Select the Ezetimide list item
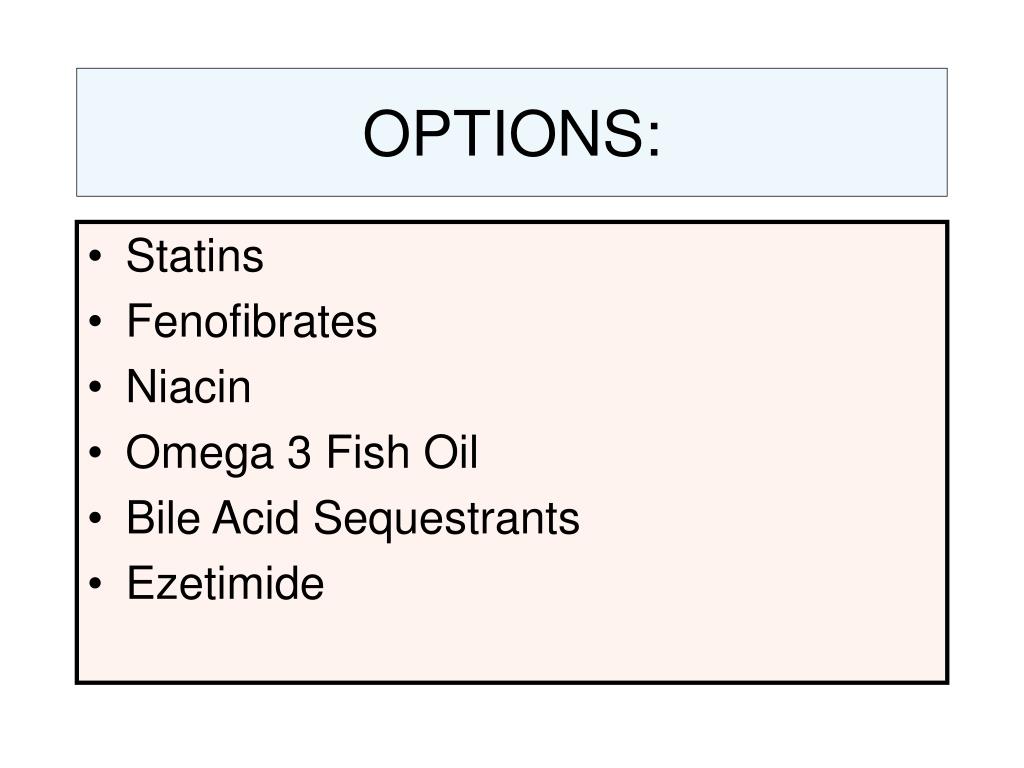The width and height of the screenshot is (1024, 768). [225, 583]
